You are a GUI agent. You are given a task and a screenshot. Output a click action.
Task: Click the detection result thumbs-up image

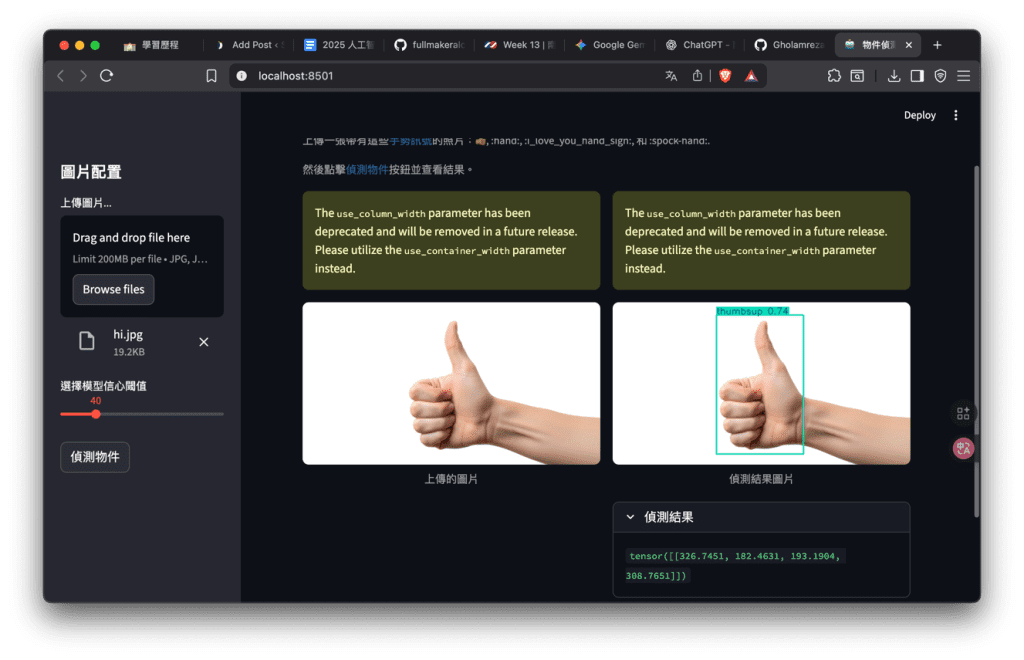click(761, 383)
